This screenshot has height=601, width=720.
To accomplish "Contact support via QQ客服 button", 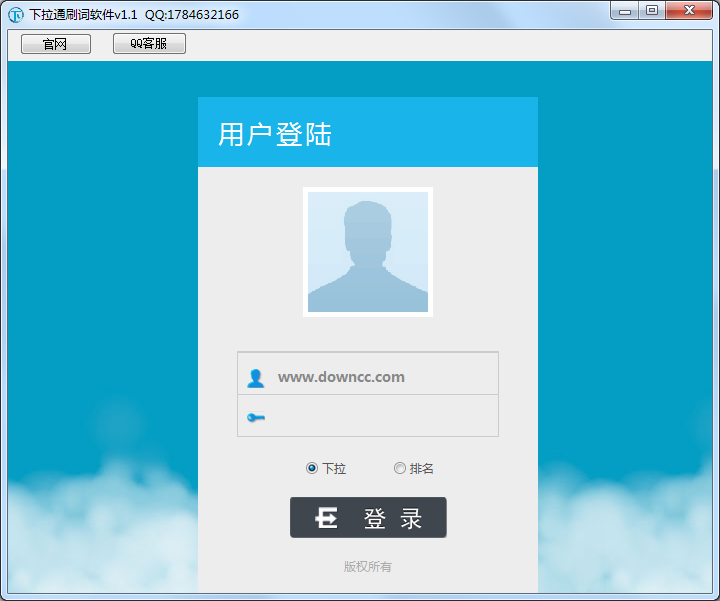I will (x=149, y=44).
